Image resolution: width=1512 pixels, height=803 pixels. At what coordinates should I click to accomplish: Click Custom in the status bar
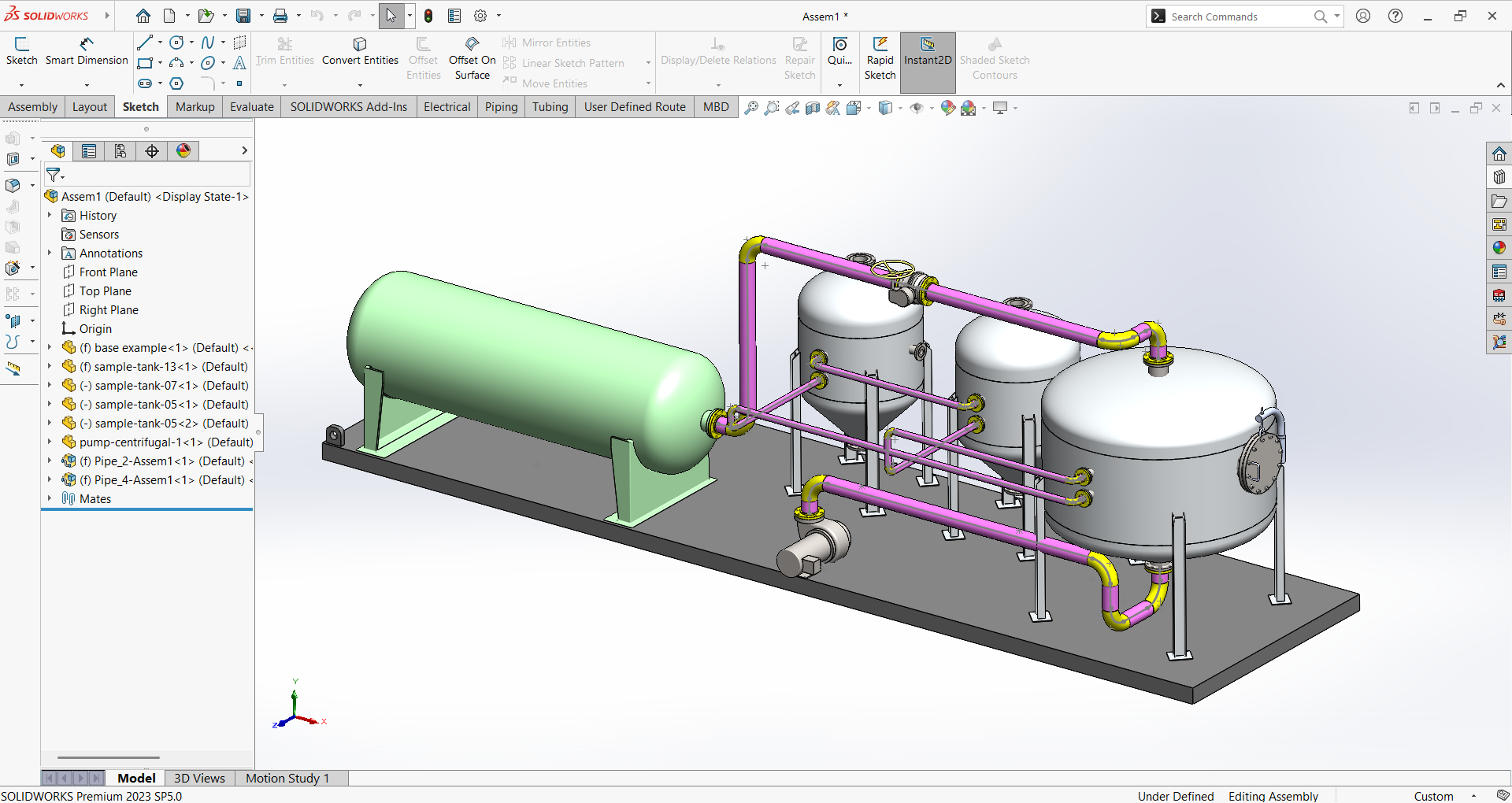(x=1435, y=796)
